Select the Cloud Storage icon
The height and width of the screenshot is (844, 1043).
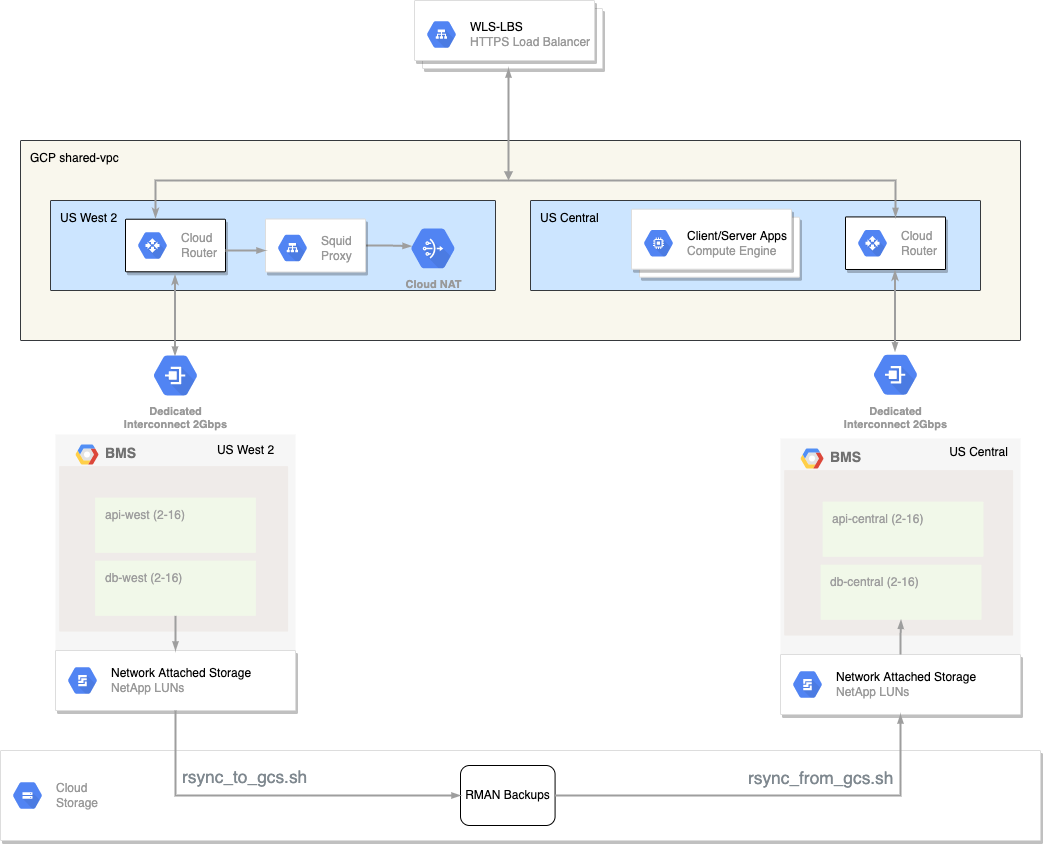(x=27, y=796)
